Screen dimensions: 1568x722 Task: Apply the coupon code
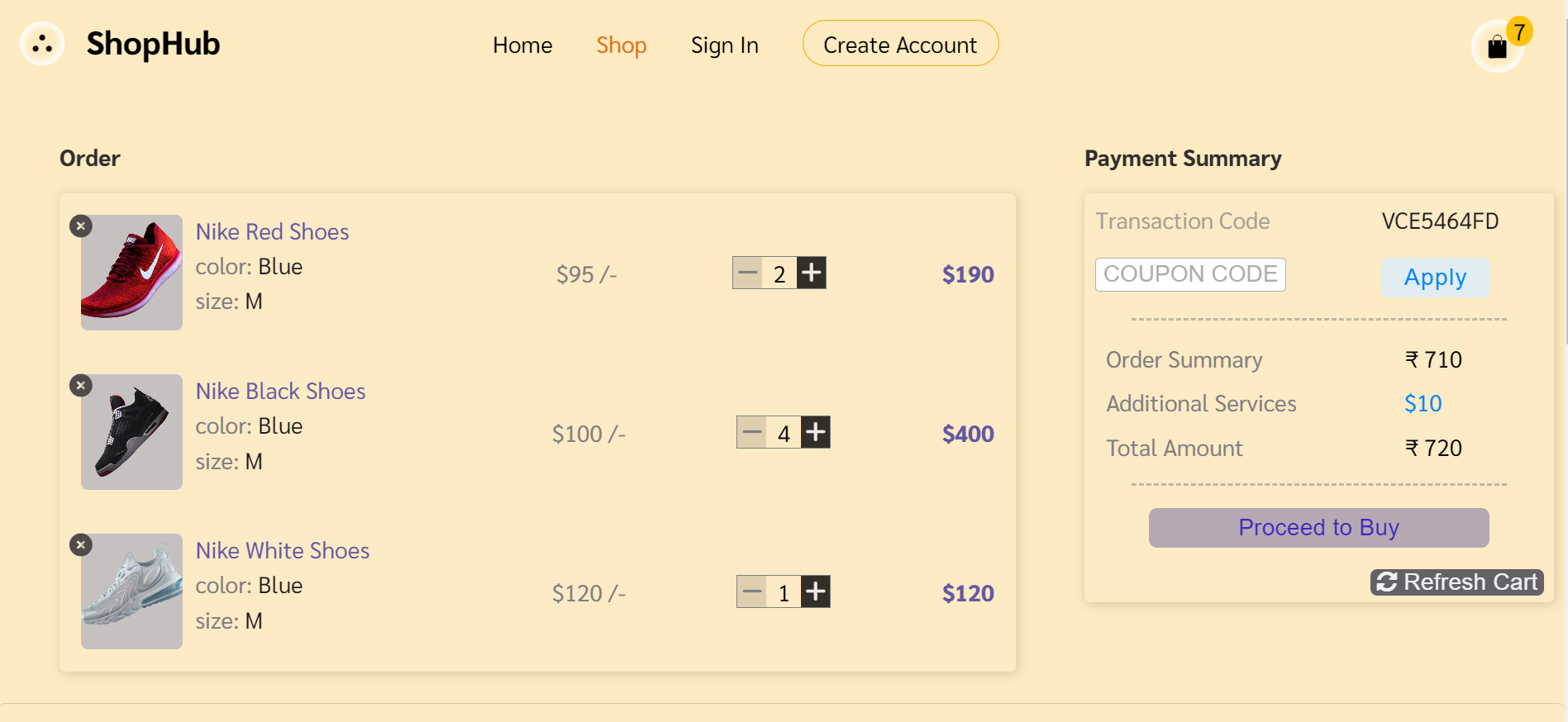(1436, 278)
